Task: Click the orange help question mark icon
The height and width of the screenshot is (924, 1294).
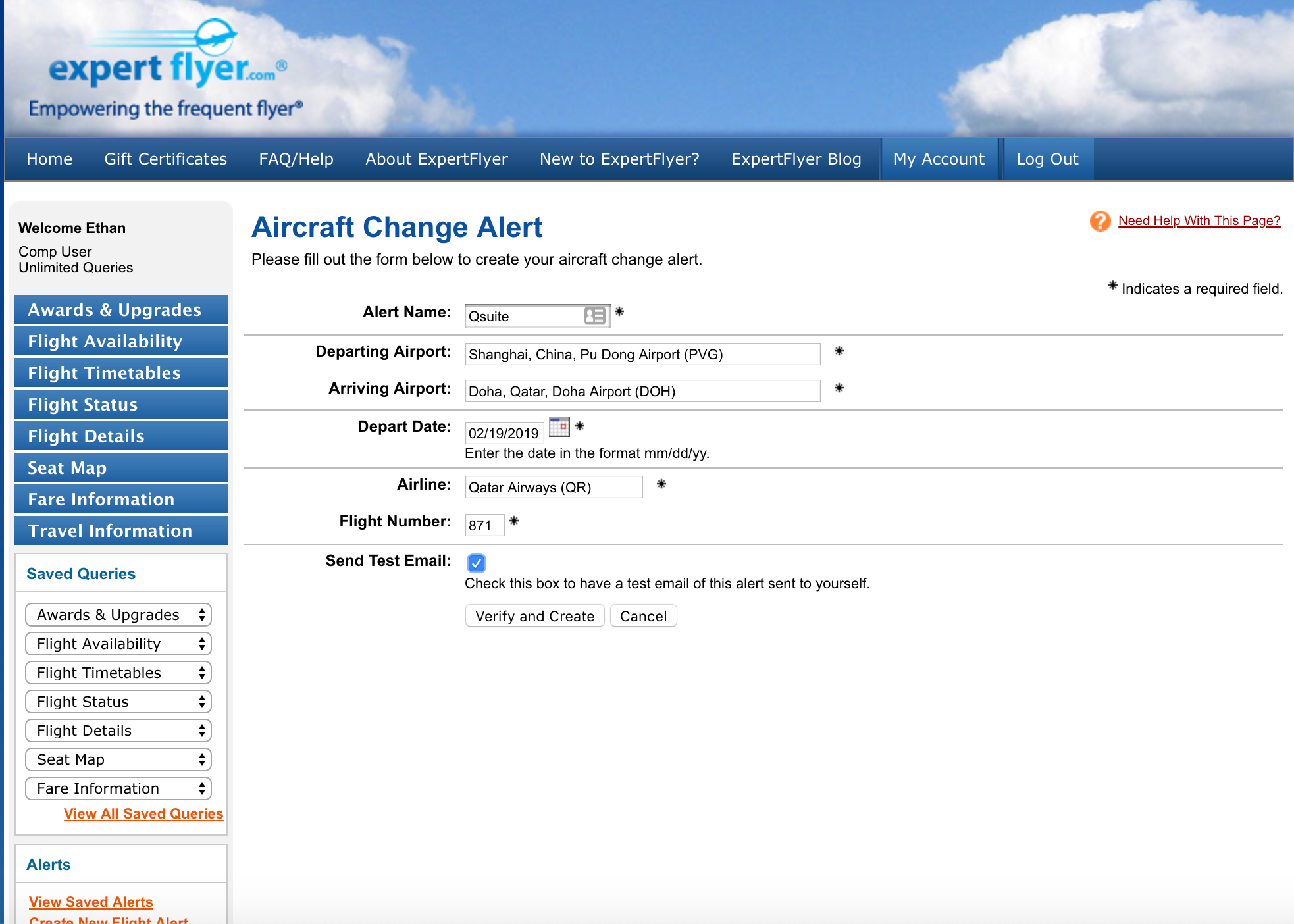Action: (1100, 221)
